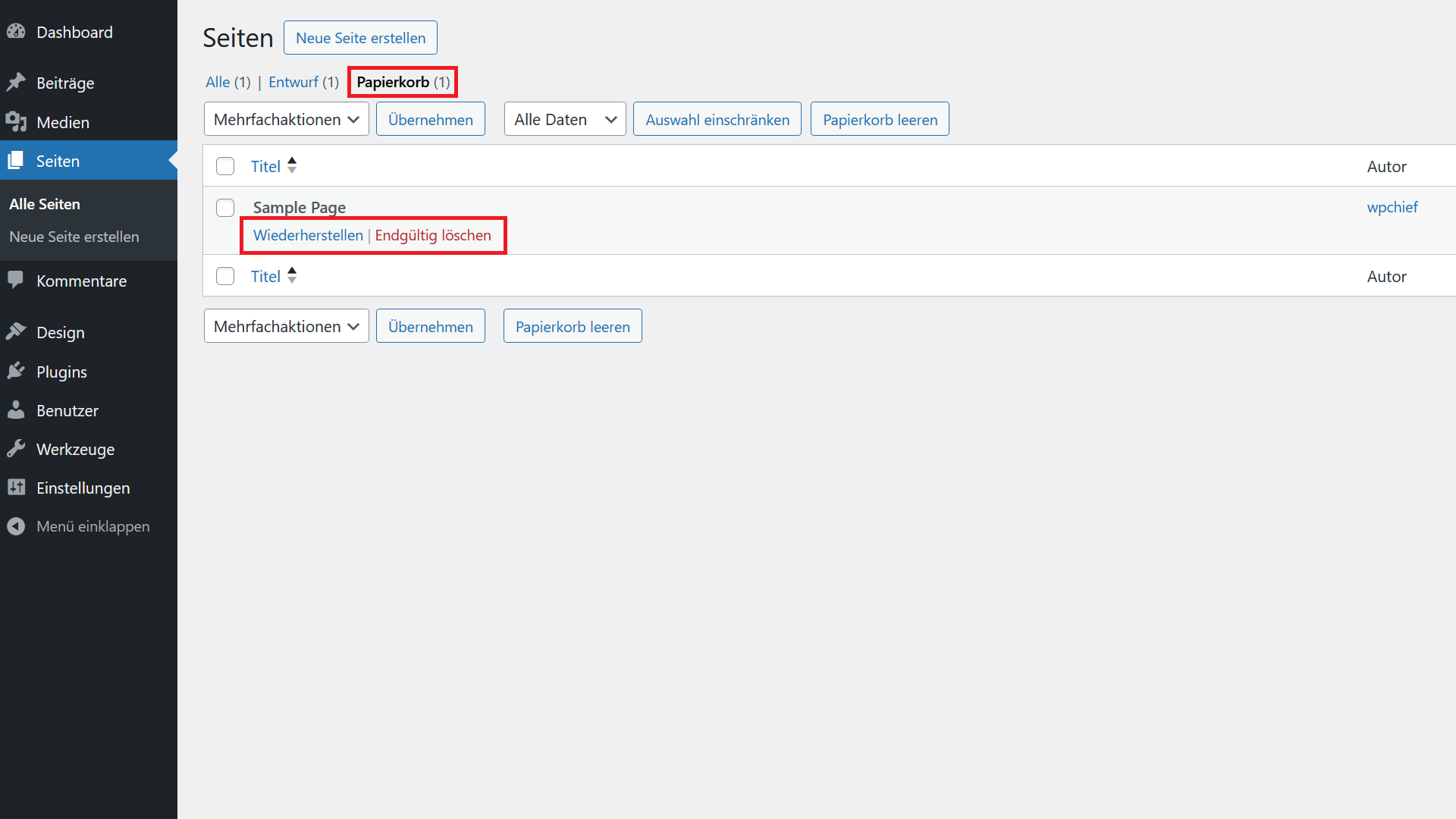Open Dashboard menu item
This screenshot has height=819, width=1456.
[x=89, y=32]
